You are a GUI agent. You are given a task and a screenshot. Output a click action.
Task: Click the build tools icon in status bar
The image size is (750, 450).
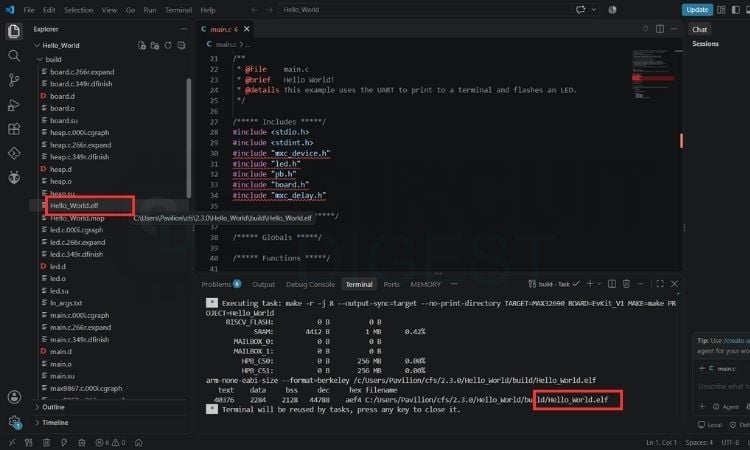tap(29, 443)
